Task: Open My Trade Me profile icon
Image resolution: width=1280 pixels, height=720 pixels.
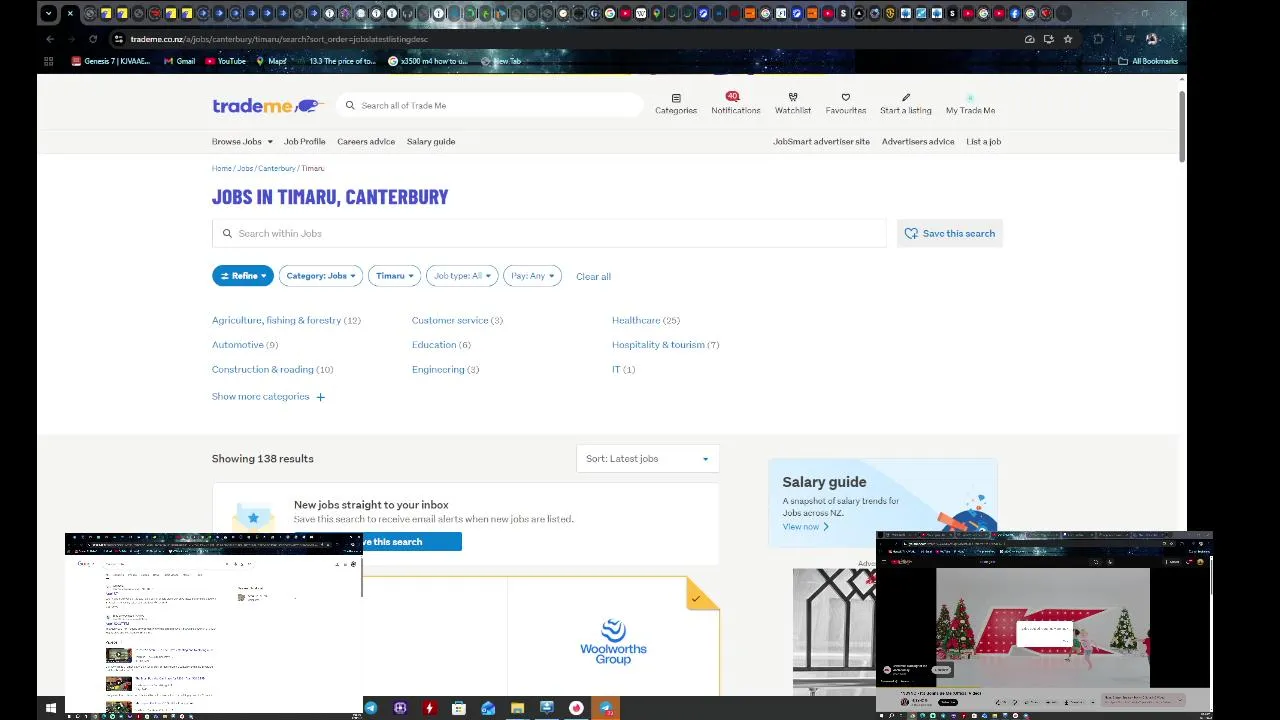Action: click(x=970, y=98)
